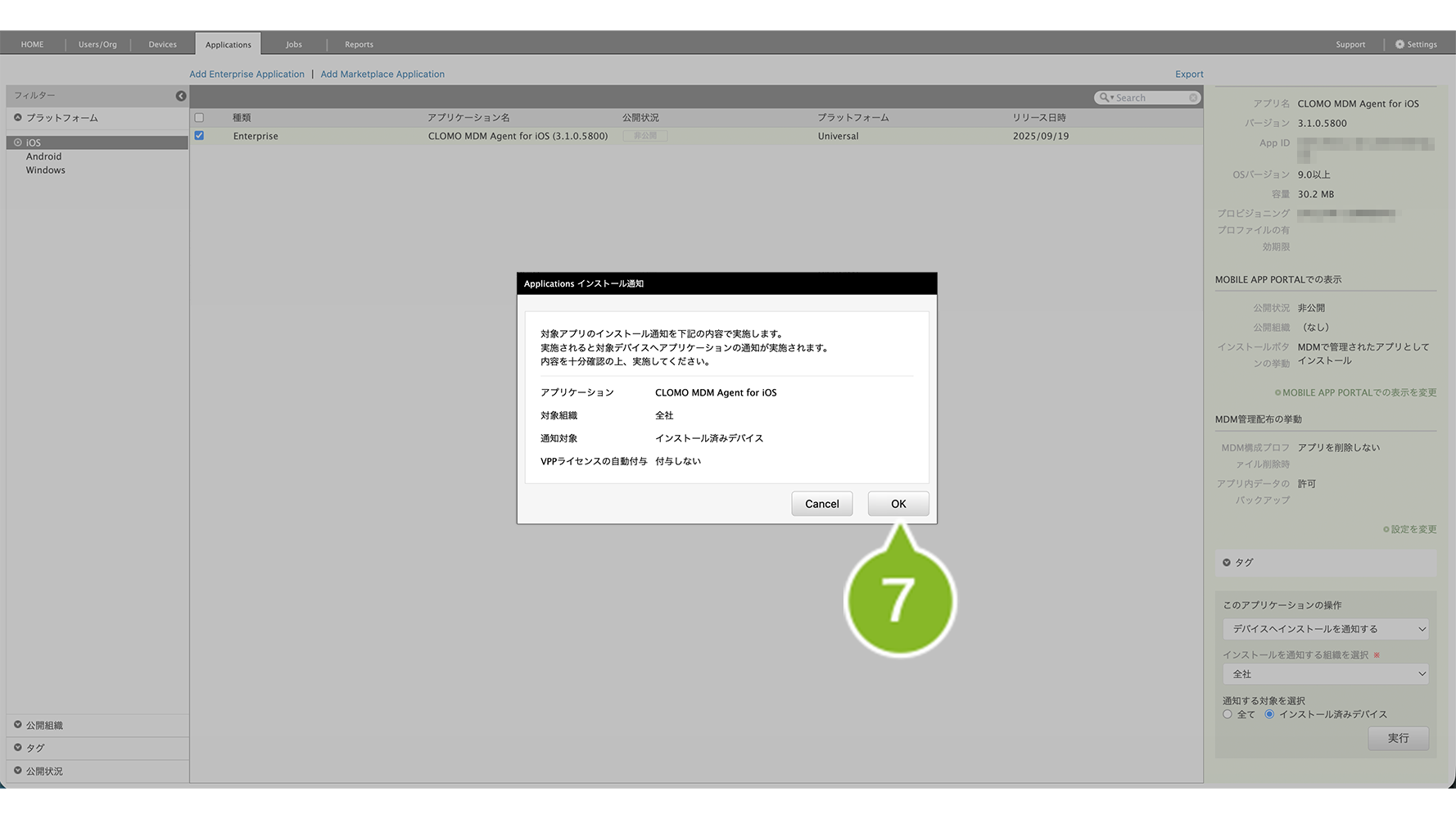
Task: Switch to the Devices tab
Action: pyautogui.click(x=162, y=44)
